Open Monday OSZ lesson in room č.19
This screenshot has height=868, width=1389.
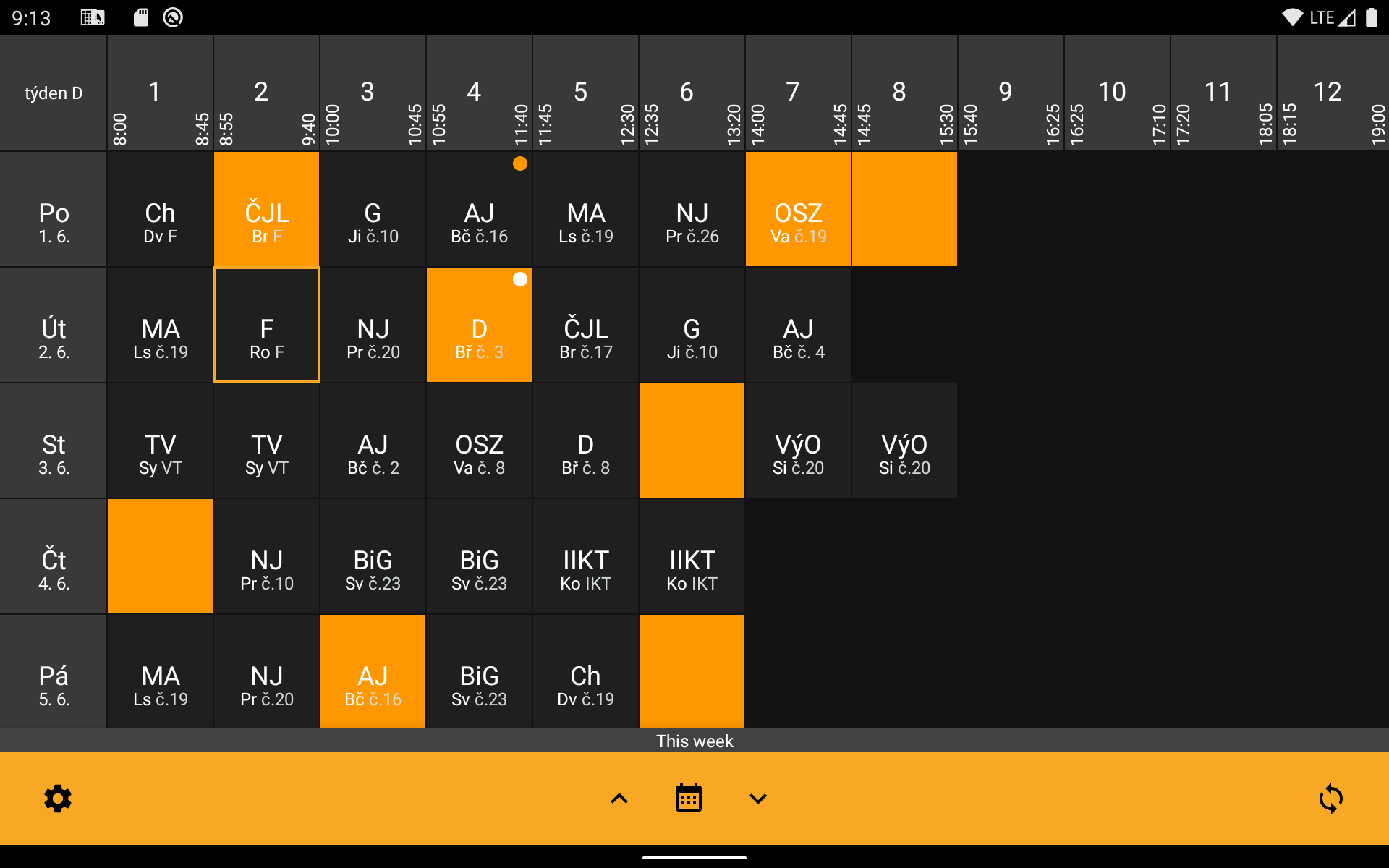(x=798, y=209)
